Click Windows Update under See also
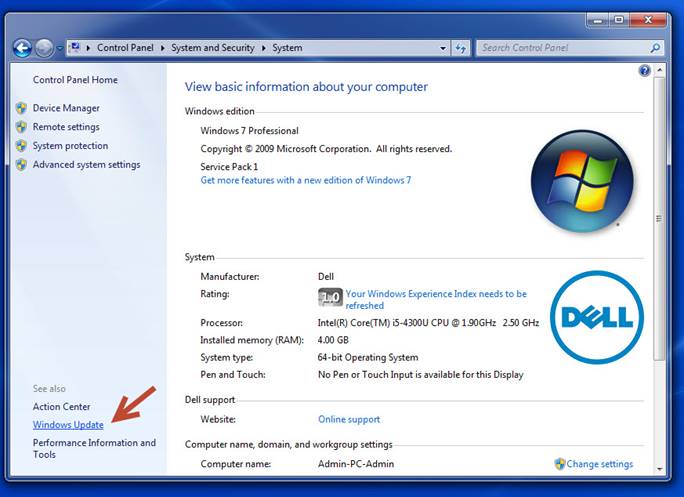684x497 pixels. pos(68,425)
